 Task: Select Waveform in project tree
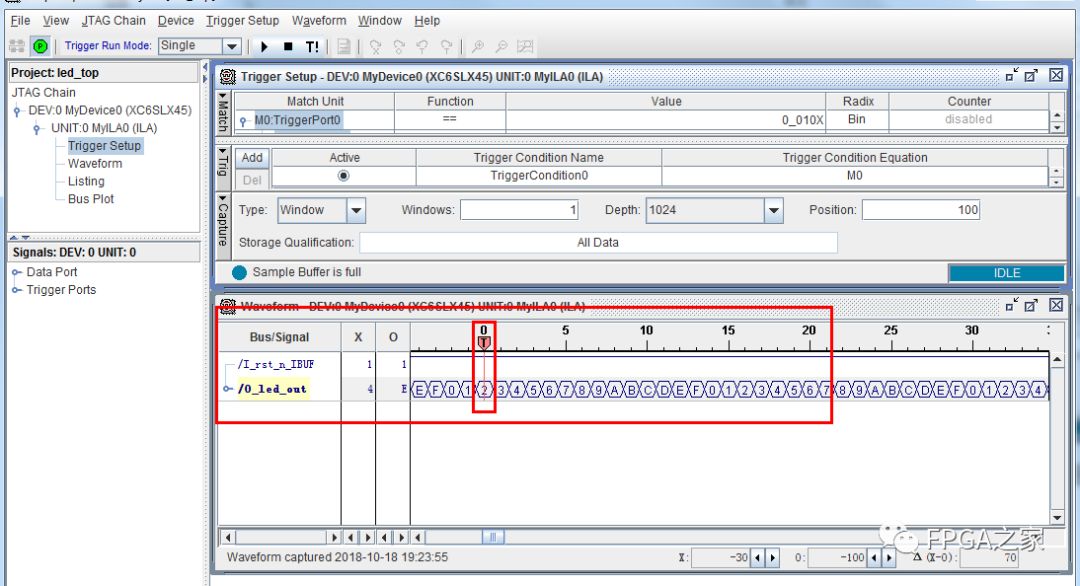coord(95,164)
